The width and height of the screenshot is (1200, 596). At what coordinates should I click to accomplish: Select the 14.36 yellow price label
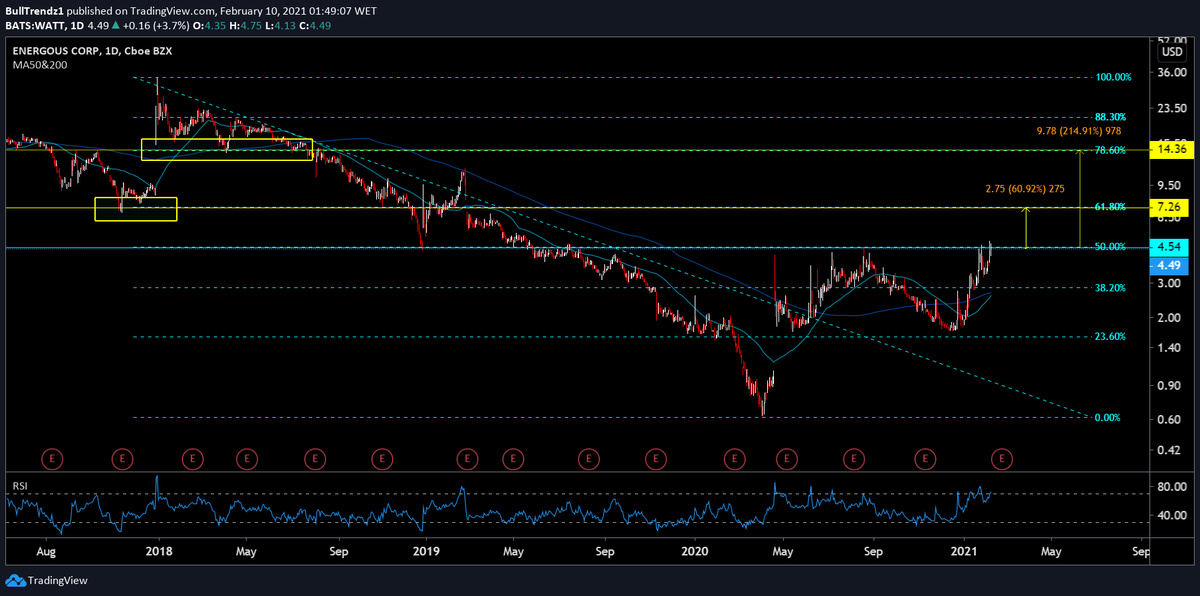(x=1169, y=149)
